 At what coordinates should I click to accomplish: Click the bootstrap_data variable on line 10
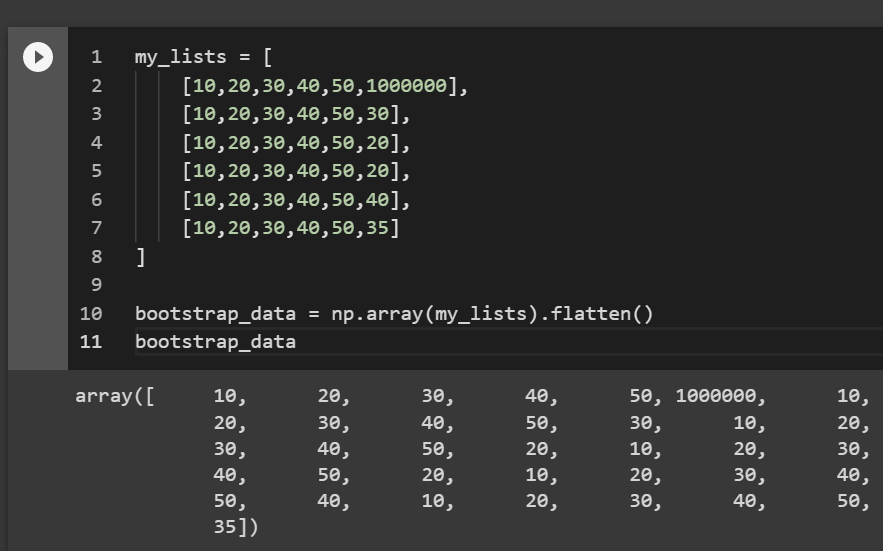tap(215, 314)
